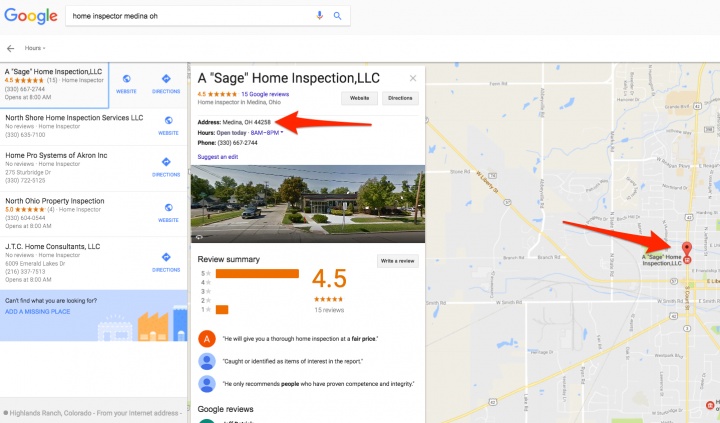720x423 pixels.
Task: Click the red map pin at bottom right corner
Action: pos(710,406)
